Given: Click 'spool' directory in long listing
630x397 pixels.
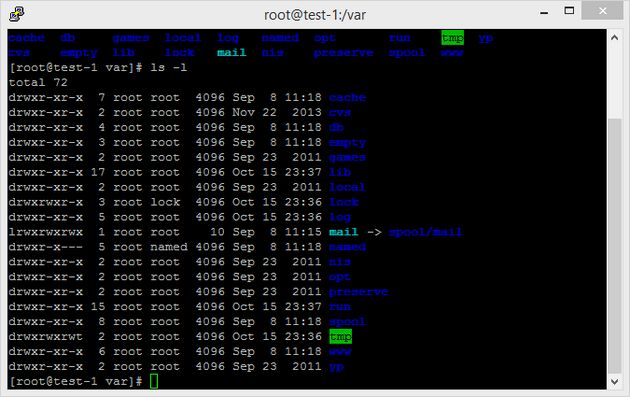Looking at the screenshot, I should coord(347,322).
